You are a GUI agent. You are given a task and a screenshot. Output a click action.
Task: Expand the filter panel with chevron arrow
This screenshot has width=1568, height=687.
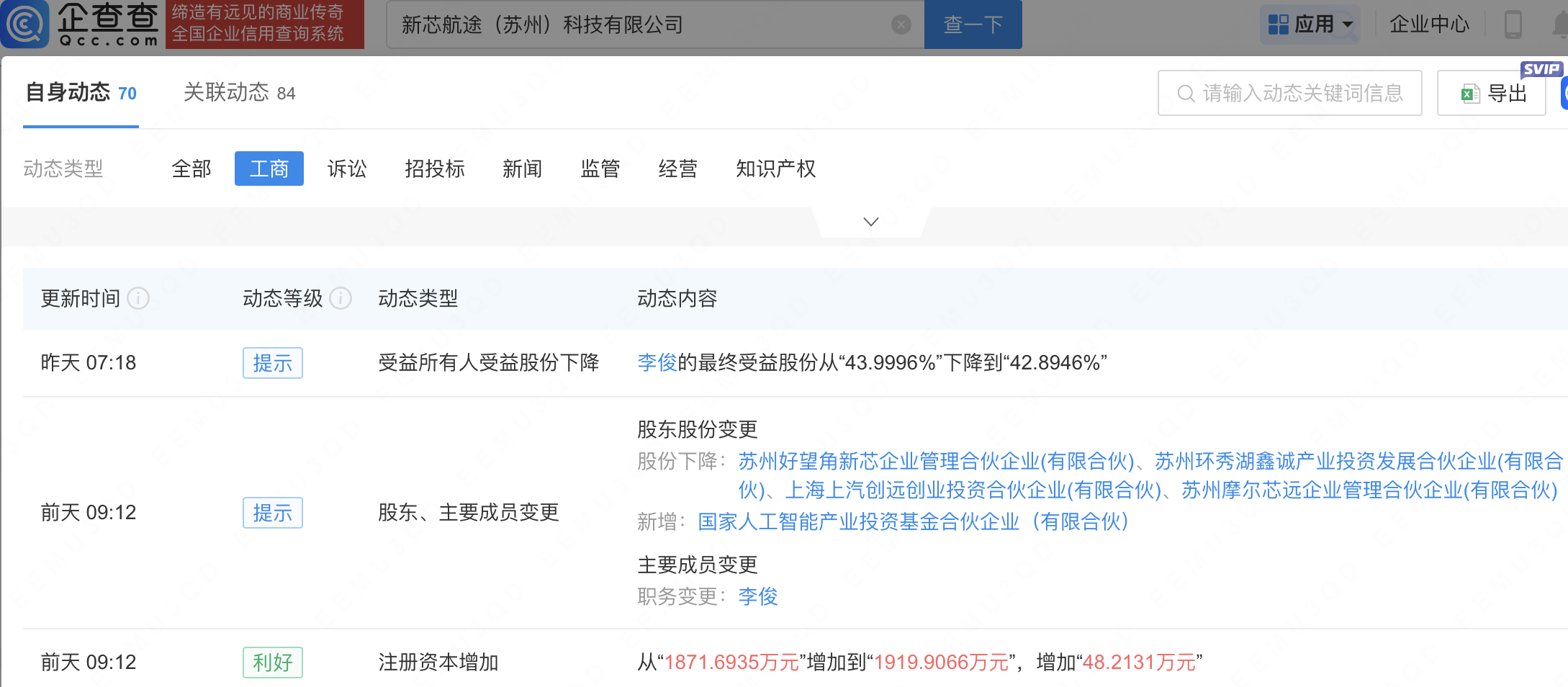870,222
